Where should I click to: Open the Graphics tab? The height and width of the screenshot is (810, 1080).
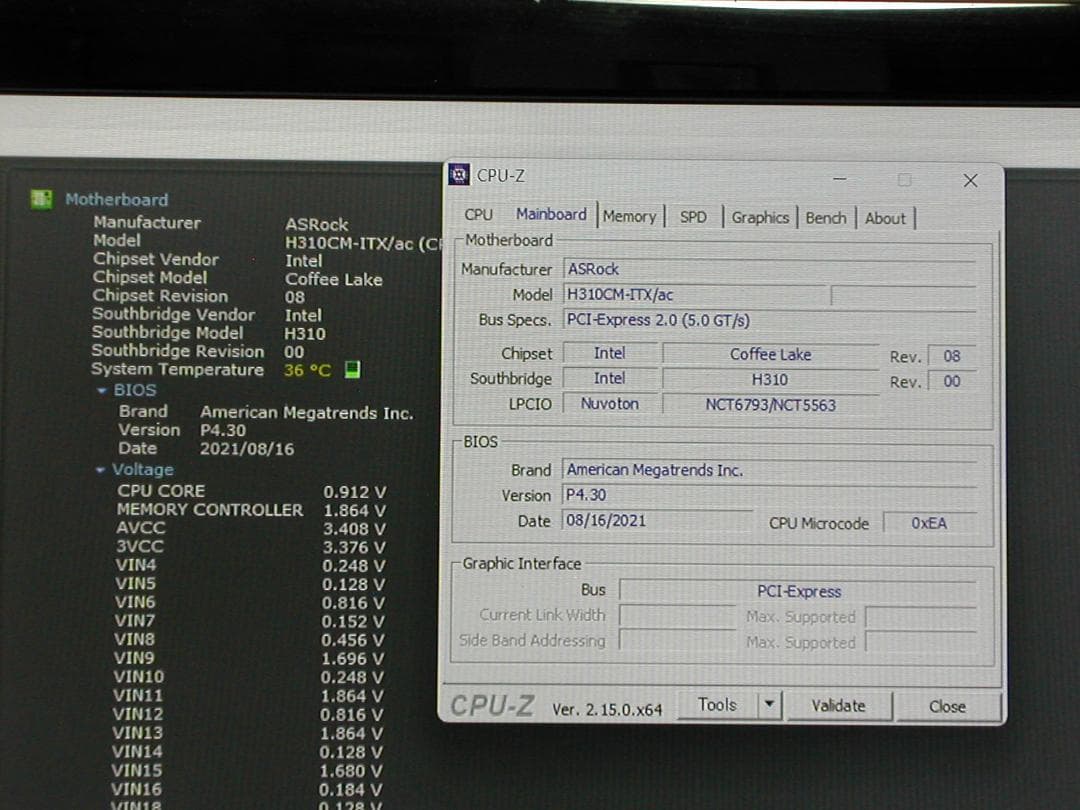[761, 216]
